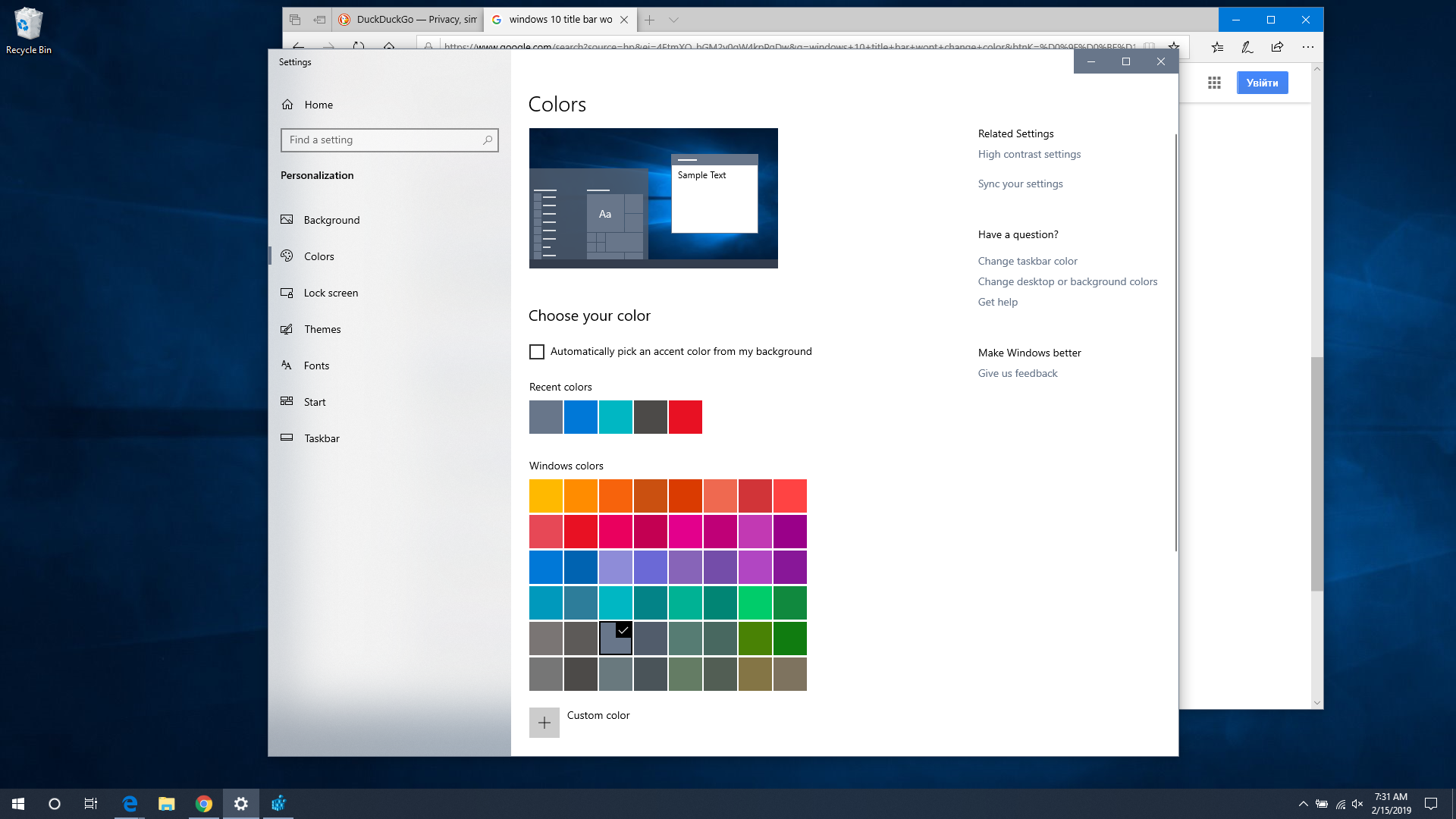Enable automatic accent color from background
This screenshot has width=1456, height=819.
(537, 352)
